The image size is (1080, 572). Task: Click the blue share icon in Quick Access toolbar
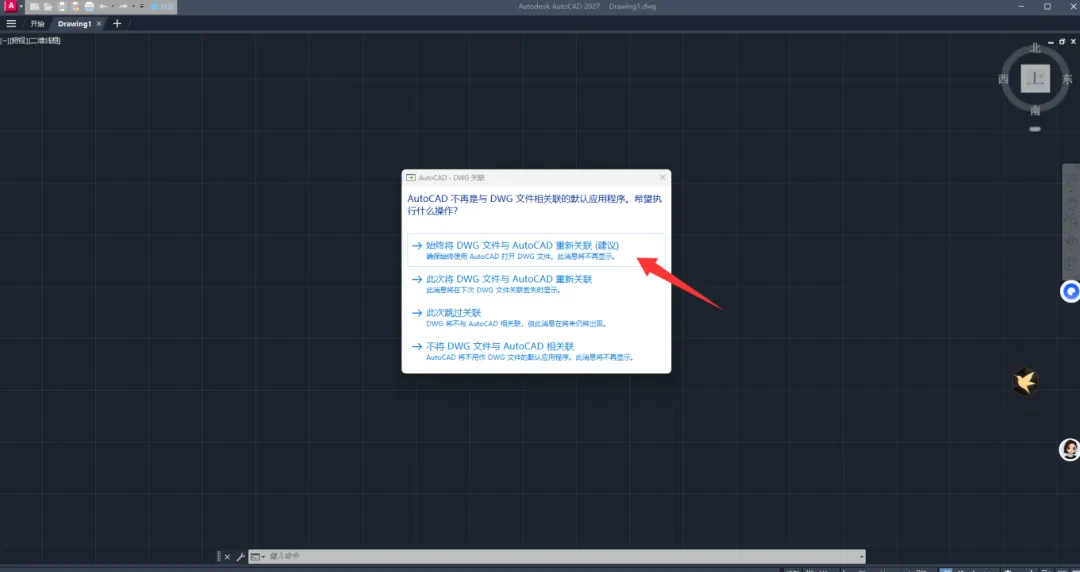click(x=154, y=6)
